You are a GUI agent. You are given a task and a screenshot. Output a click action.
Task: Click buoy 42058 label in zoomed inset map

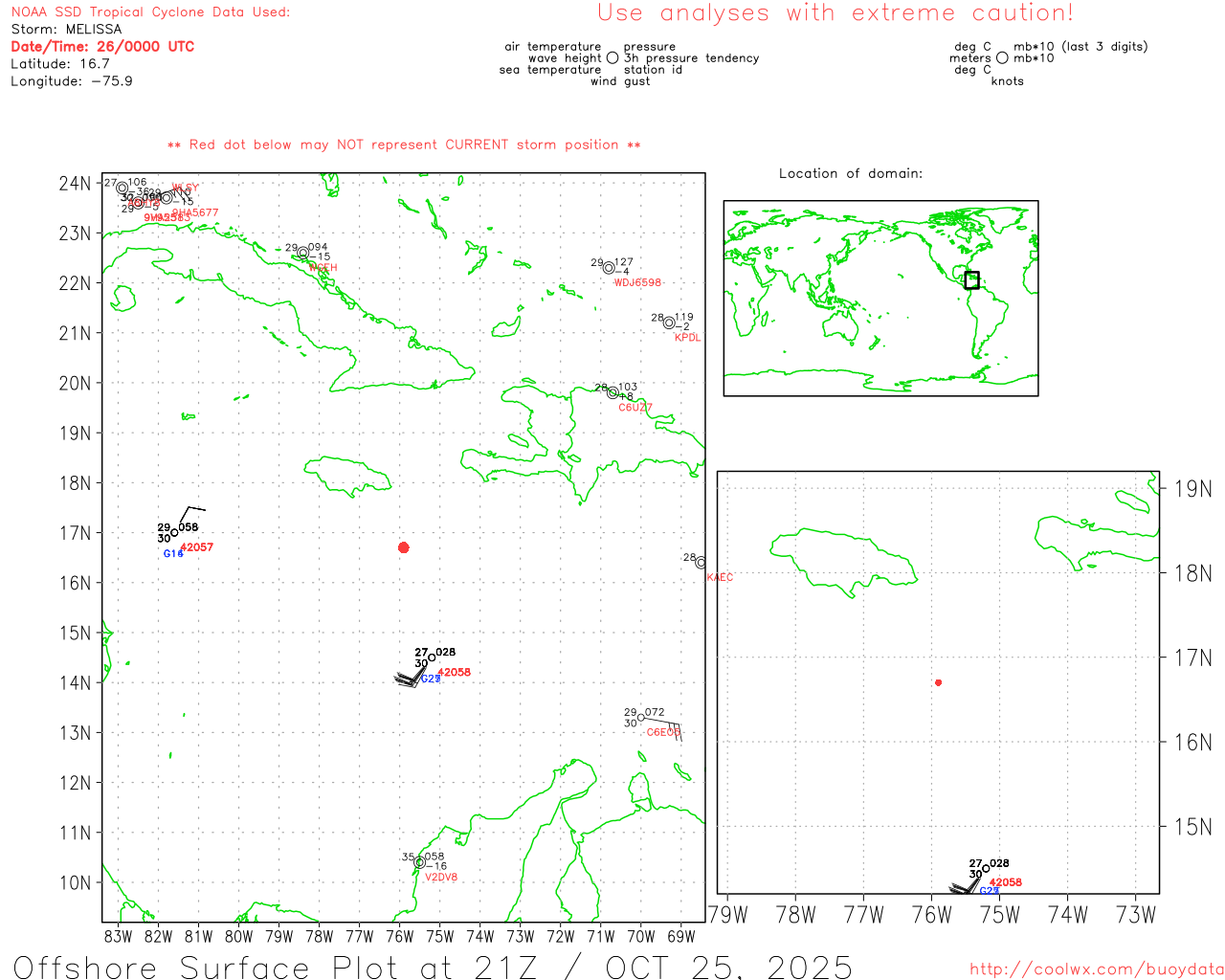tap(1006, 882)
